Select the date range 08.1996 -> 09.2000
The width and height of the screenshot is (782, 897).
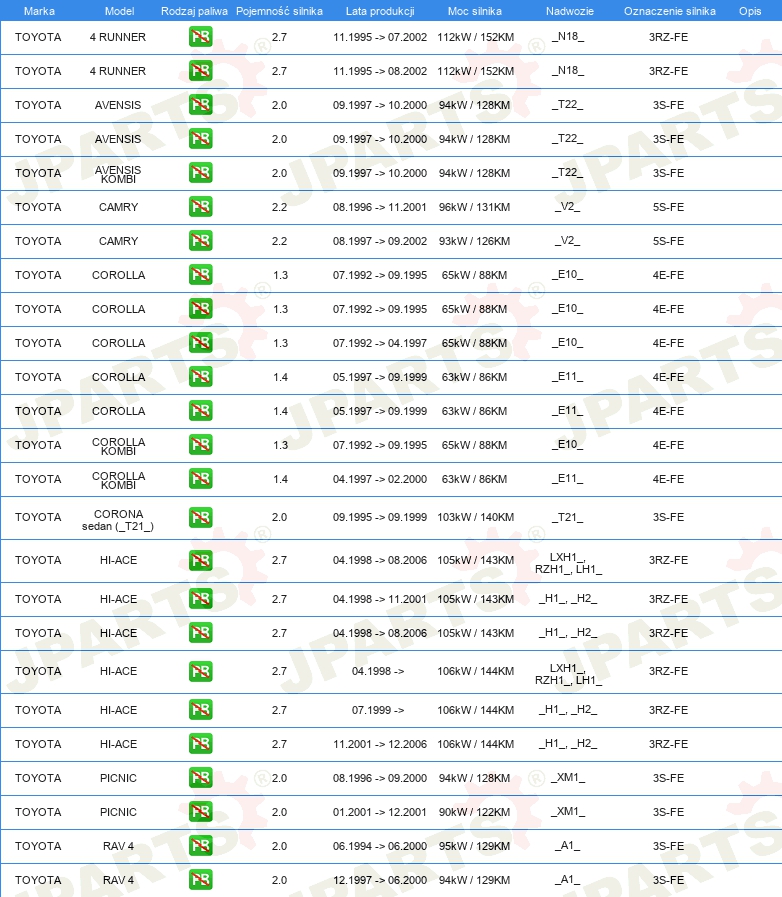(380, 778)
